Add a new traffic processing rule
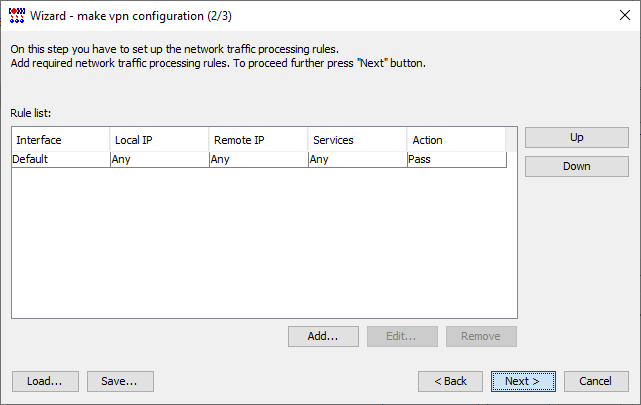This screenshot has width=641, height=405. 323,336
